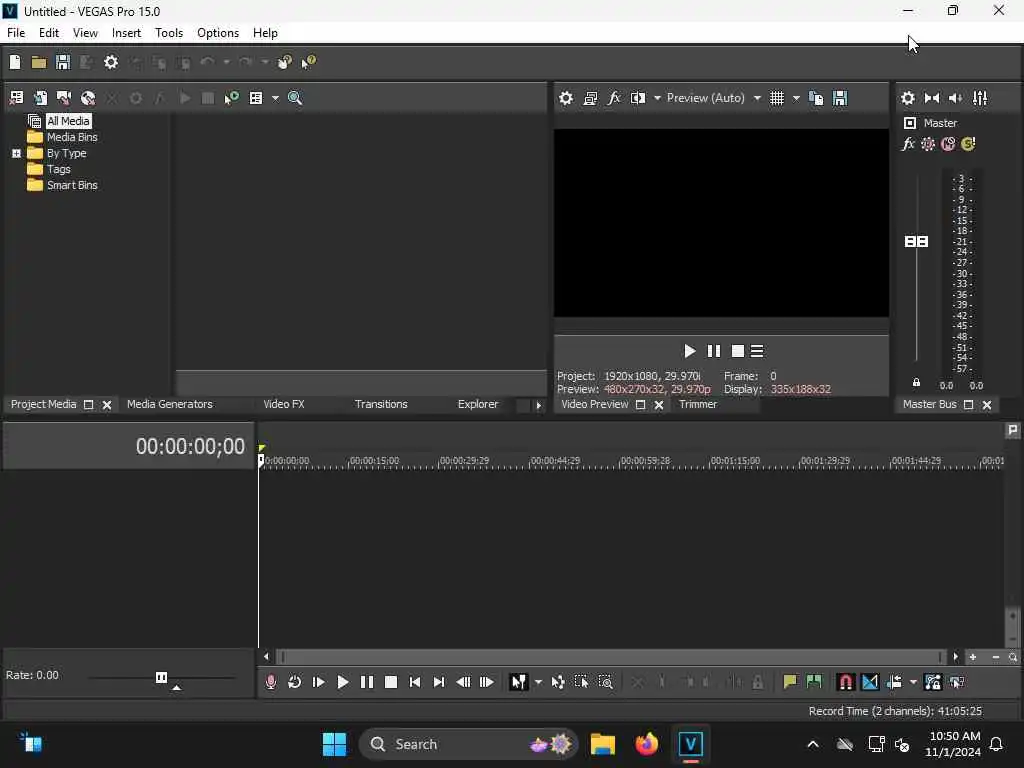Toggle Split Screen View in preview toolbar
This screenshot has height=768, width=1024.
638,98
